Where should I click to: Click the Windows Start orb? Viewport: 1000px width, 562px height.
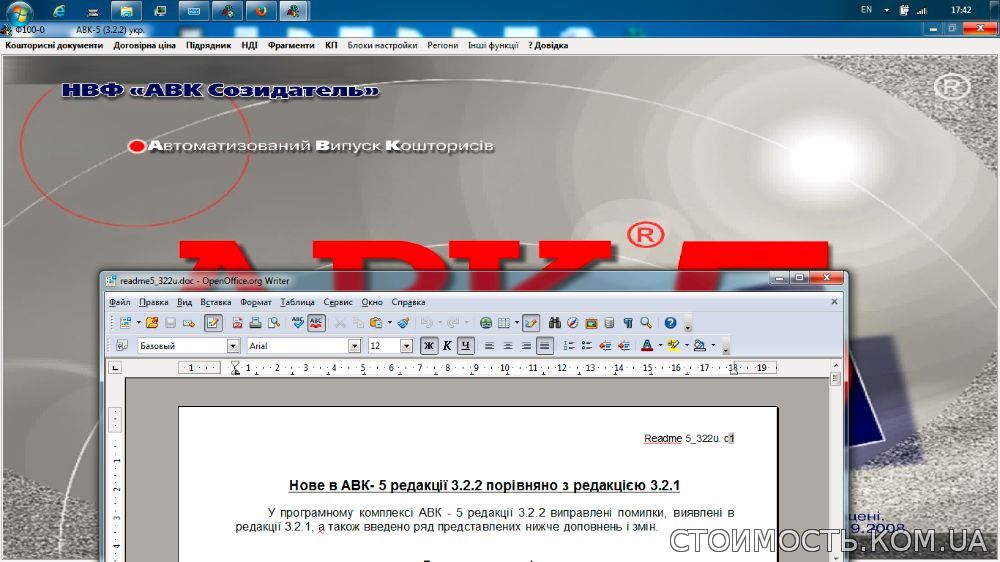tap(18, 11)
